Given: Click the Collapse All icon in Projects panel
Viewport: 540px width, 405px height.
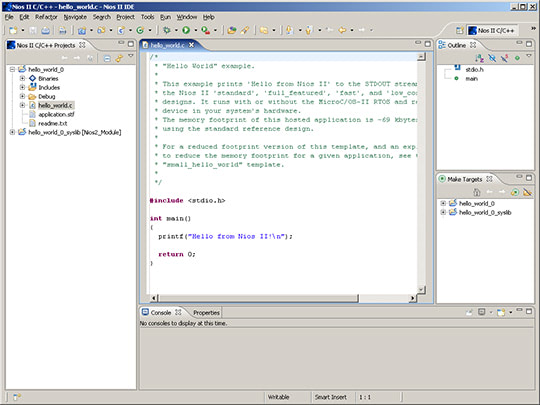Looking at the screenshot, I should (x=107, y=59).
